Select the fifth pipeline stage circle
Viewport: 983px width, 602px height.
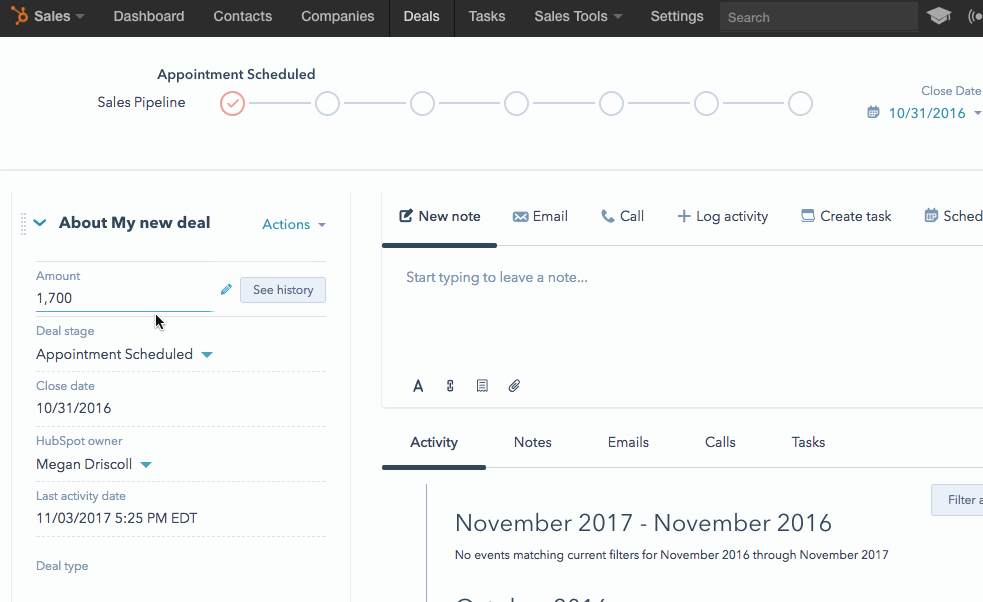(611, 103)
